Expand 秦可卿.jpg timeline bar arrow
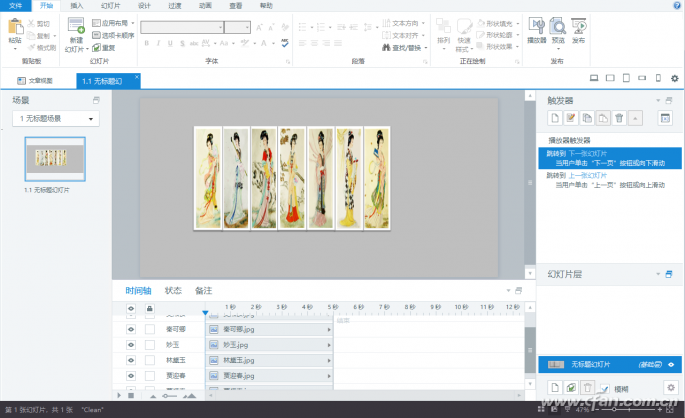The image size is (685, 418). click(329, 330)
